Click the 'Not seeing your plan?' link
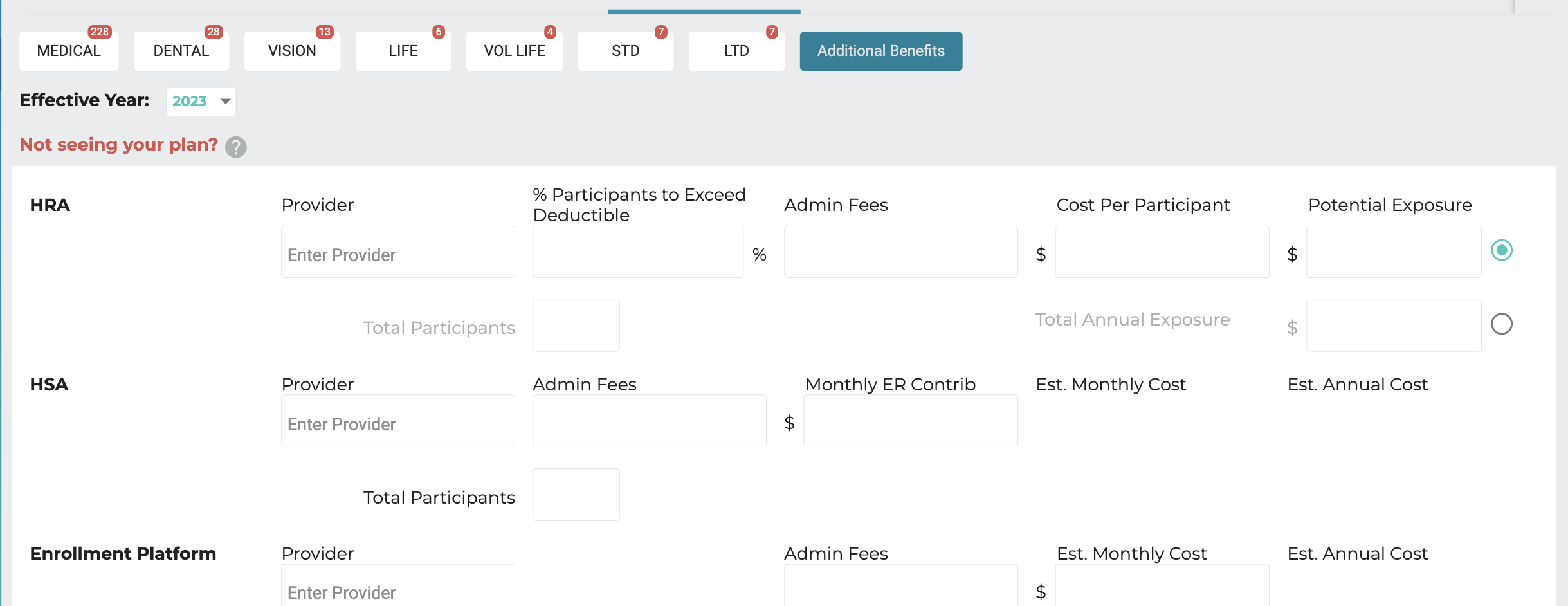The height and width of the screenshot is (606, 1568). (x=119, y=145)
